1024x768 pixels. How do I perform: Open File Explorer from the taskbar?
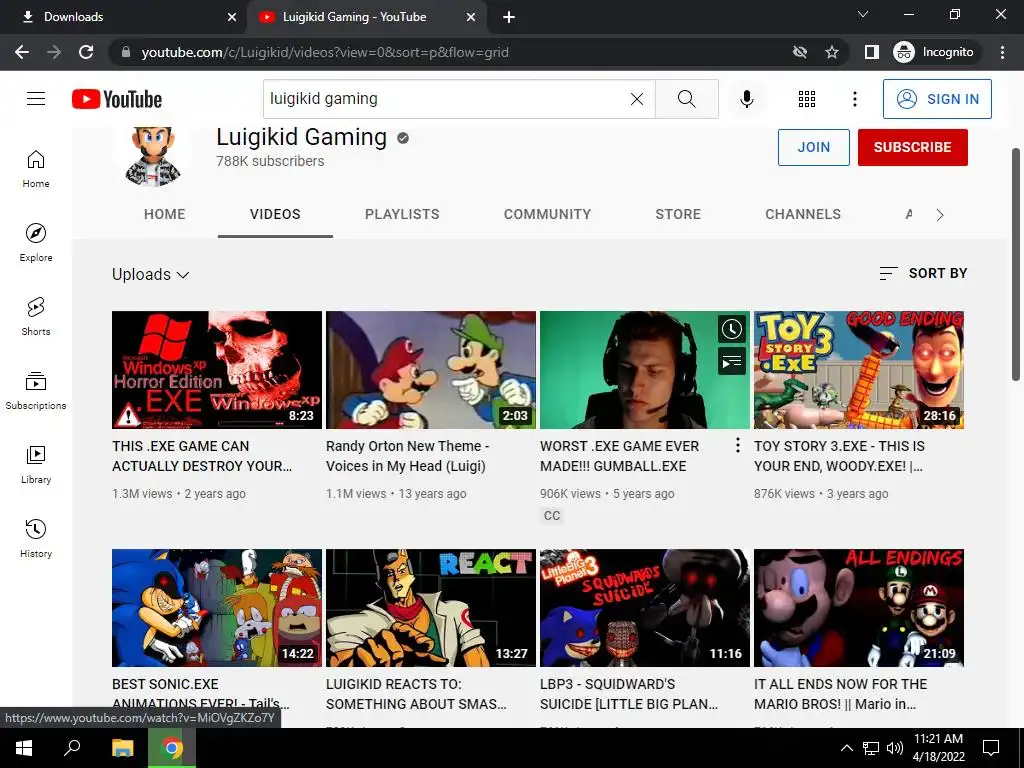coord(122,748)
